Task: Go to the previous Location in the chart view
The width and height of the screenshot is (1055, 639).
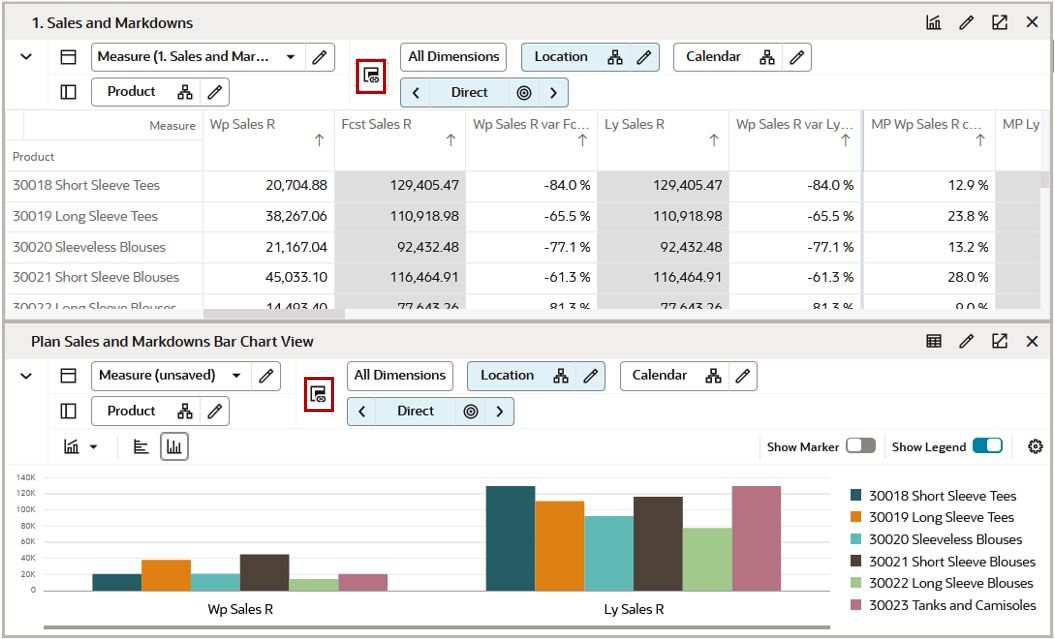Action: click(362, 412)
